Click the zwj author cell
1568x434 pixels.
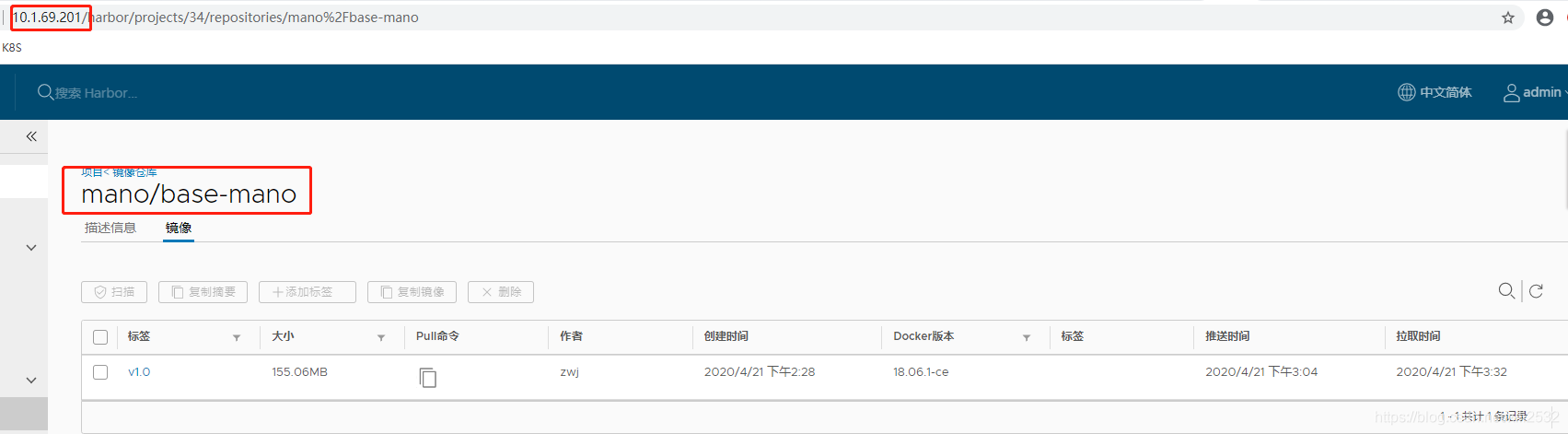(569, 372)
